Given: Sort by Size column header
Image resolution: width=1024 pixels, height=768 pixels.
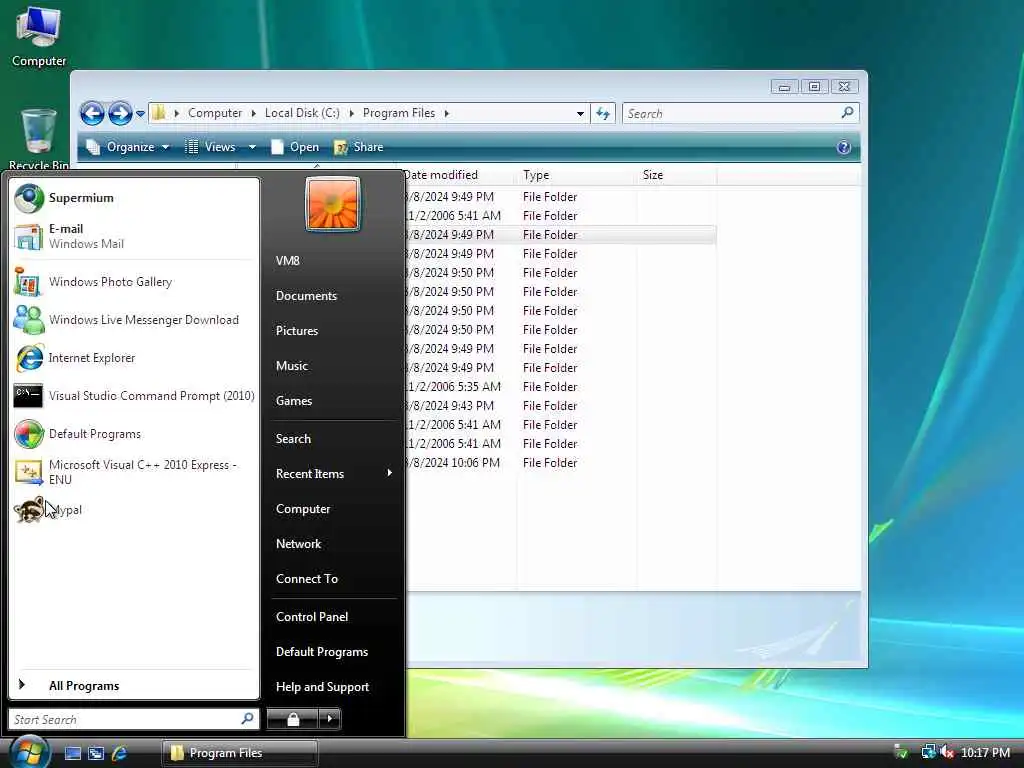Looking at the screenshot, I should point(677,175).
